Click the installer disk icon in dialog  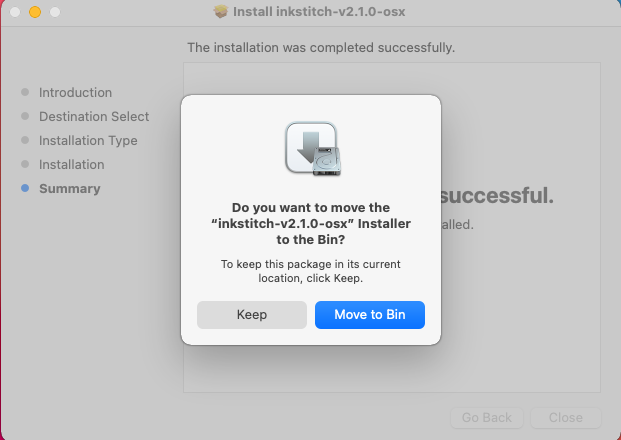point(313,149)
